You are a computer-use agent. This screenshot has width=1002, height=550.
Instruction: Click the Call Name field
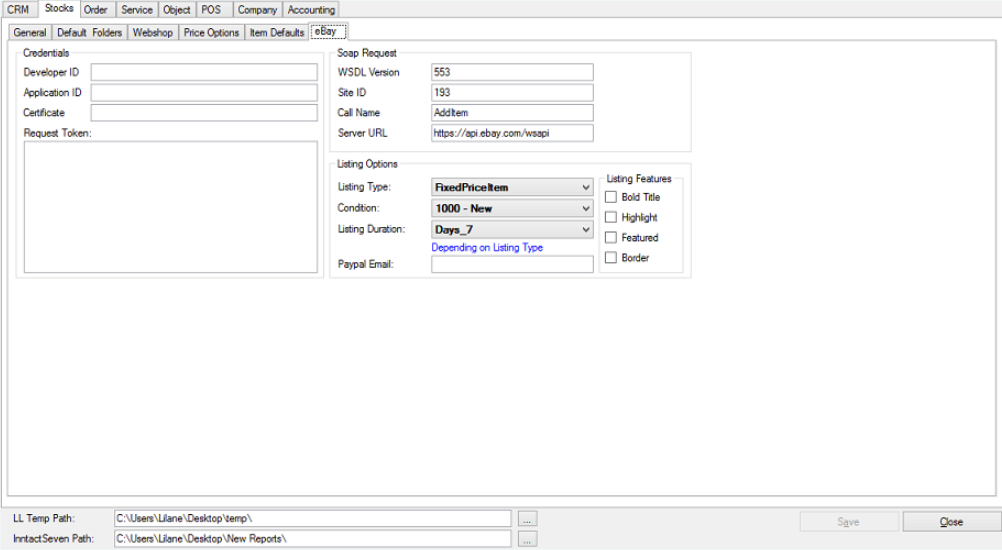512,112
